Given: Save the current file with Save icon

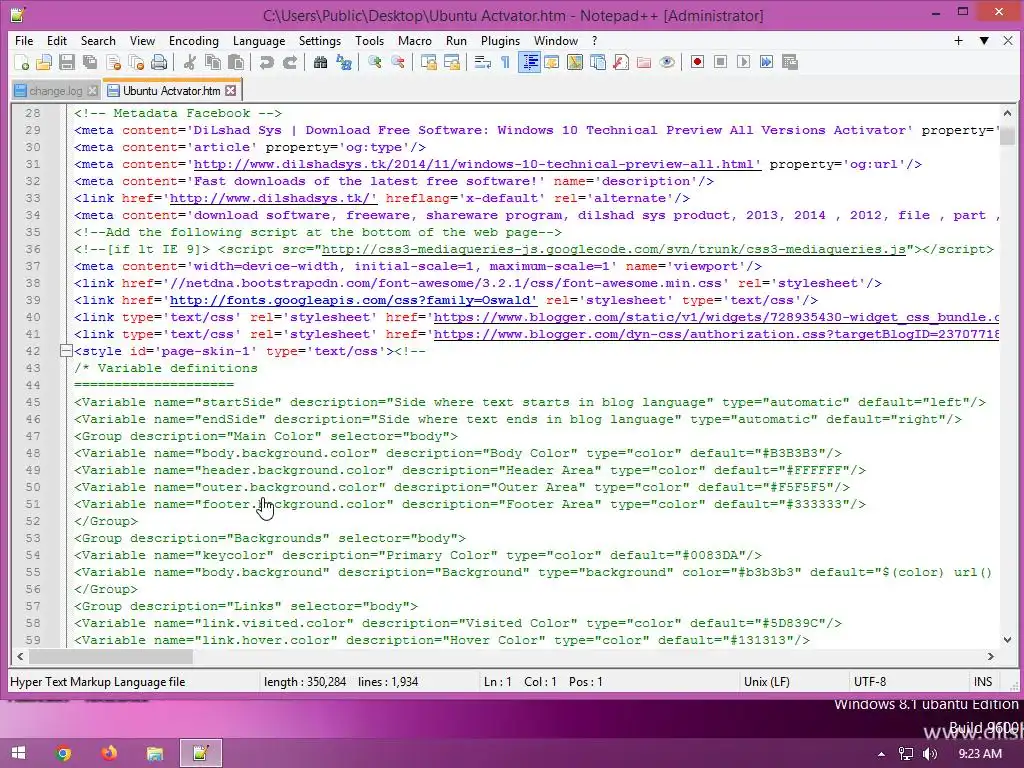Looking at the screenshot, I should point(67,62).
